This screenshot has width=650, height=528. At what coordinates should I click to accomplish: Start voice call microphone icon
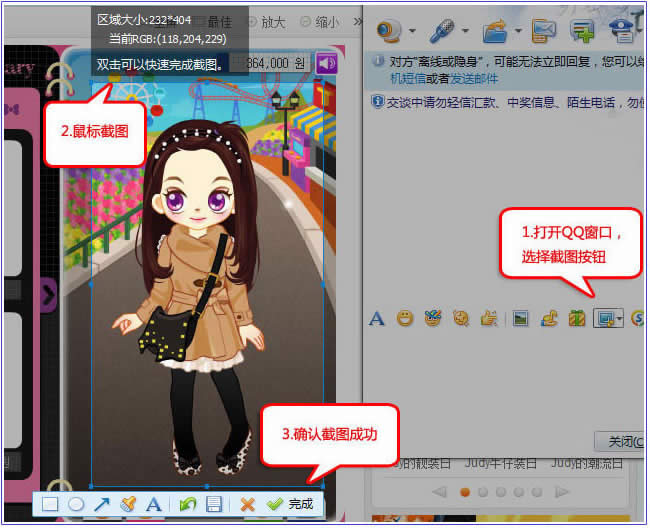tap(442, 31)
